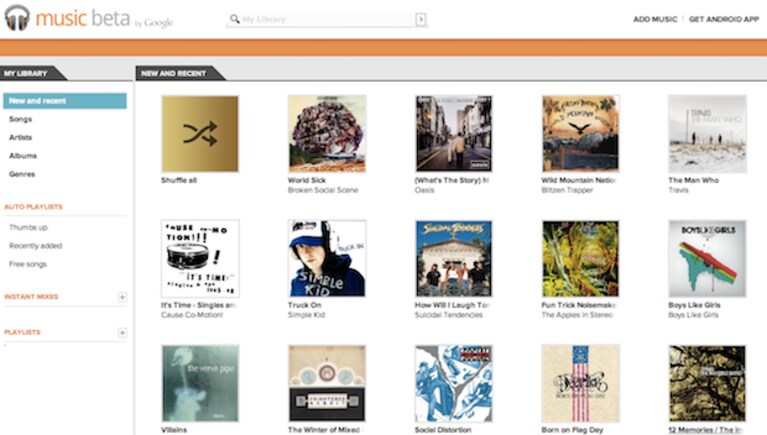Image resolution: width=767 pixels, height=435 pixels.
Task: Open the Born on Flag Day cover
Action: (581, 383)
